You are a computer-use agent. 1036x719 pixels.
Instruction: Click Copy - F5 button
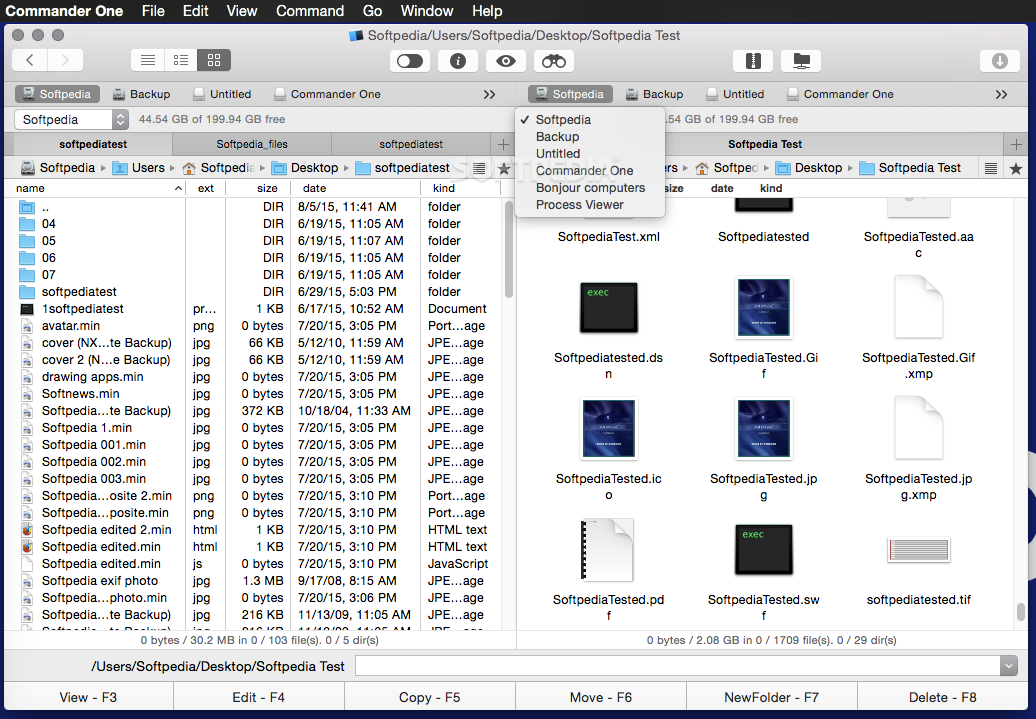(429, 697)
